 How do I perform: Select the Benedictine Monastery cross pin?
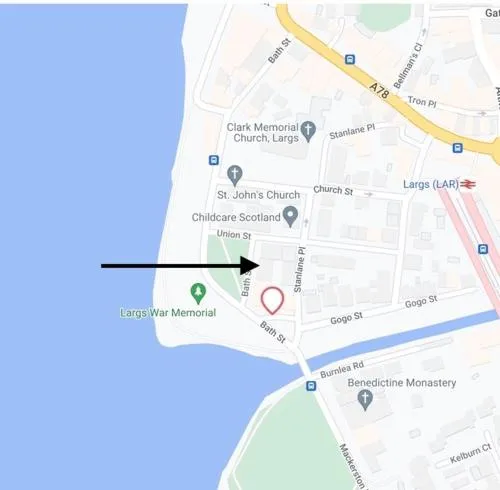point(365,400)
